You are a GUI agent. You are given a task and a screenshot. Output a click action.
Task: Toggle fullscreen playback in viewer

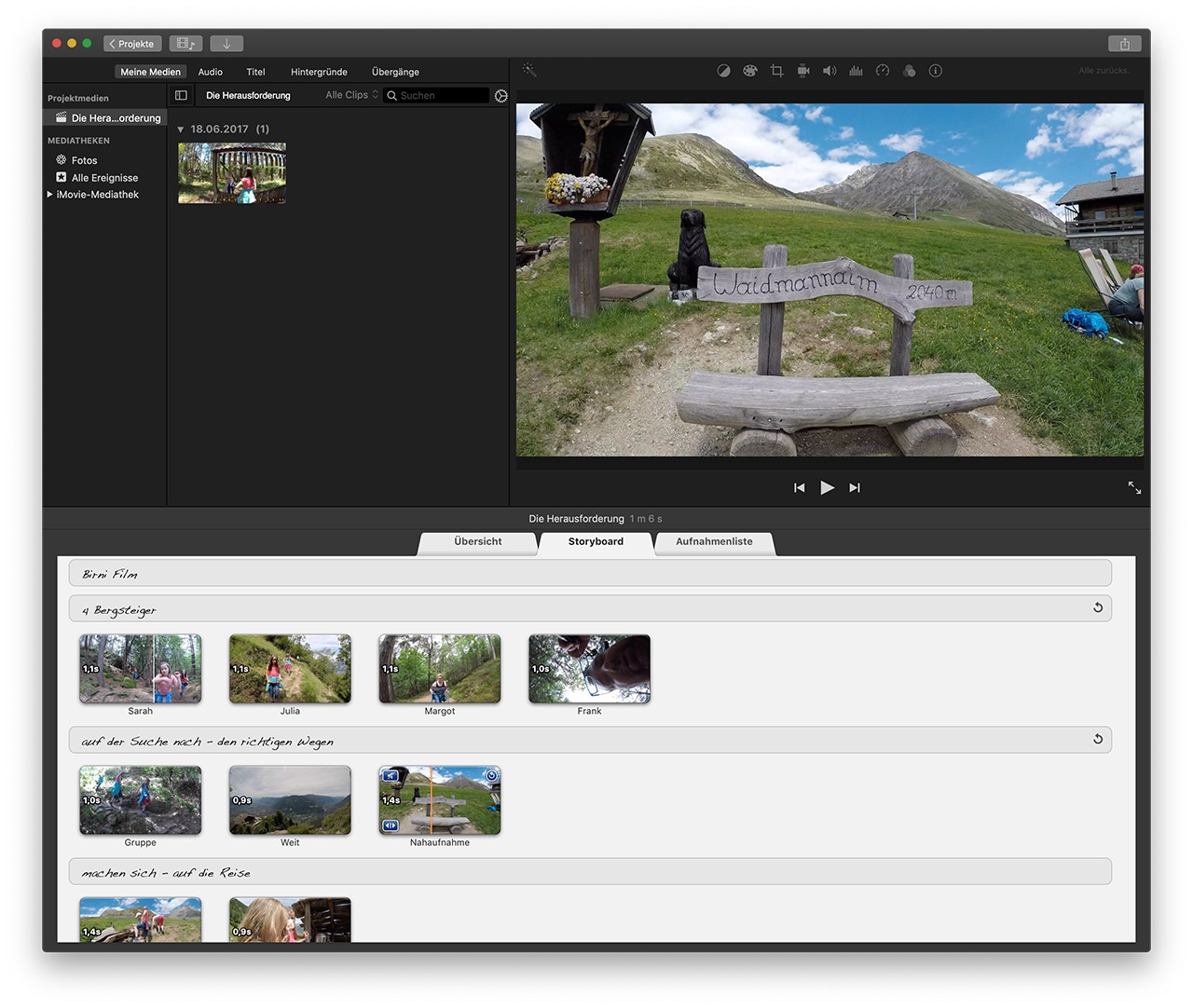(x=1134, y=487)
